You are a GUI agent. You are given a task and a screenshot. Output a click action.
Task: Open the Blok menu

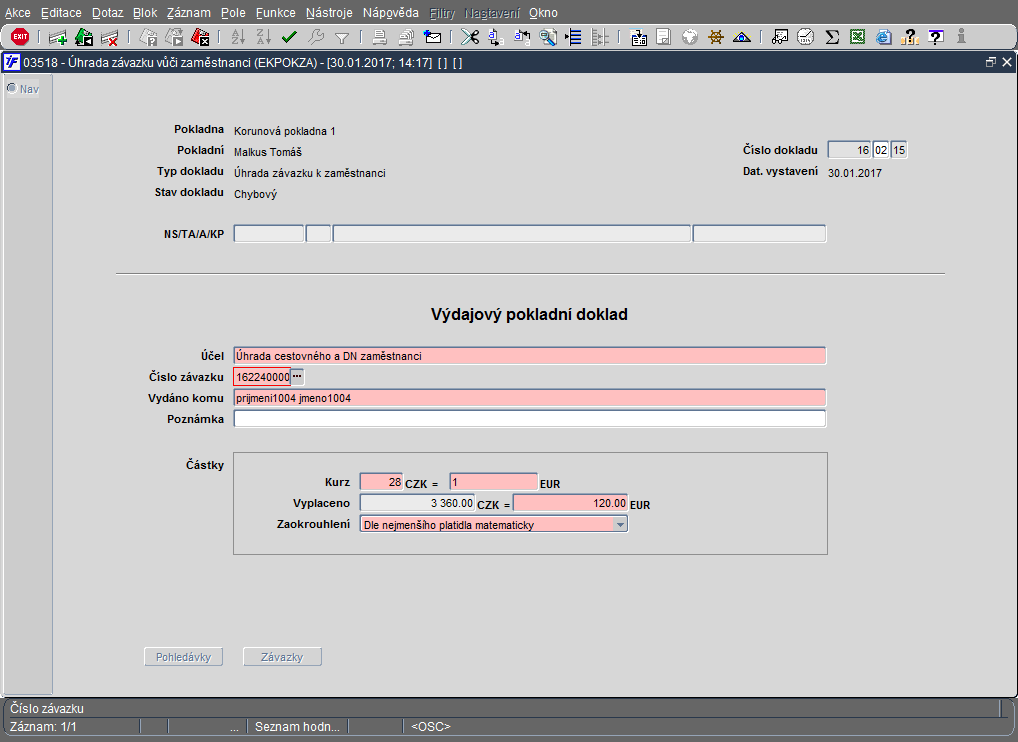click(x=145, y=12)
